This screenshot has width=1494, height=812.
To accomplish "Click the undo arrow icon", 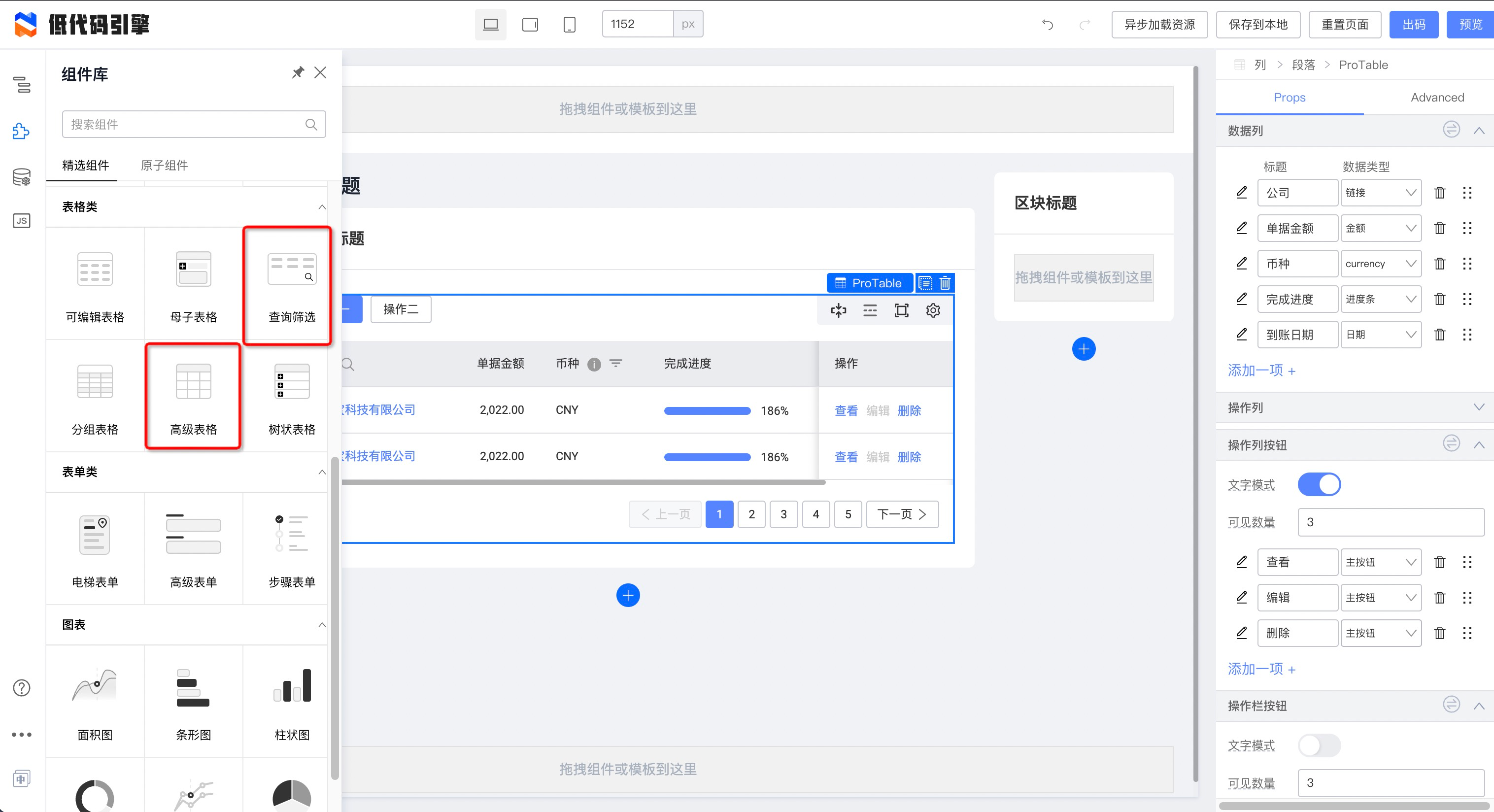I will click(1048, 24).
